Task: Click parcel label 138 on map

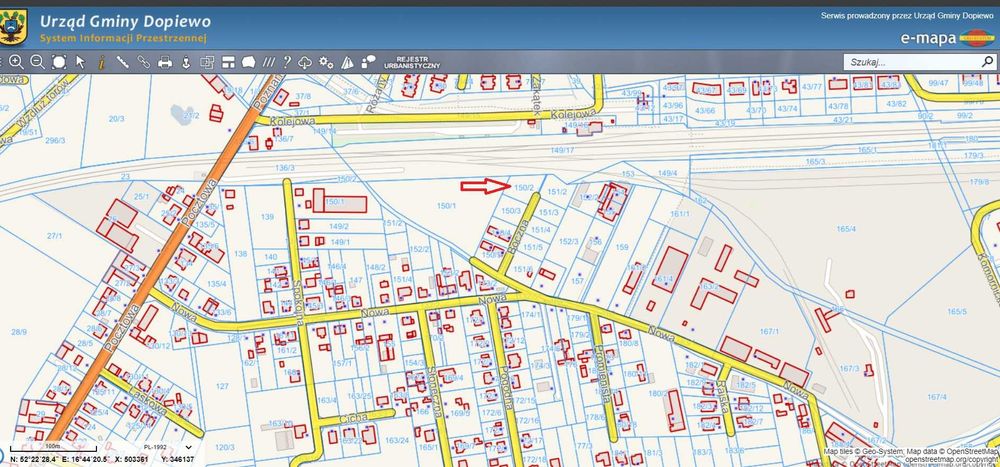Action: 240,254
